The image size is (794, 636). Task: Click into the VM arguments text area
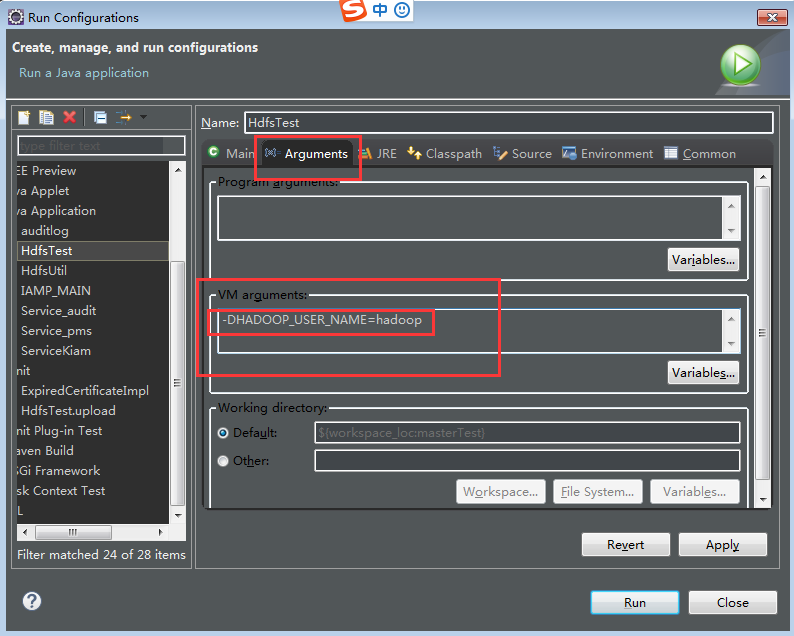pos(470,331)
